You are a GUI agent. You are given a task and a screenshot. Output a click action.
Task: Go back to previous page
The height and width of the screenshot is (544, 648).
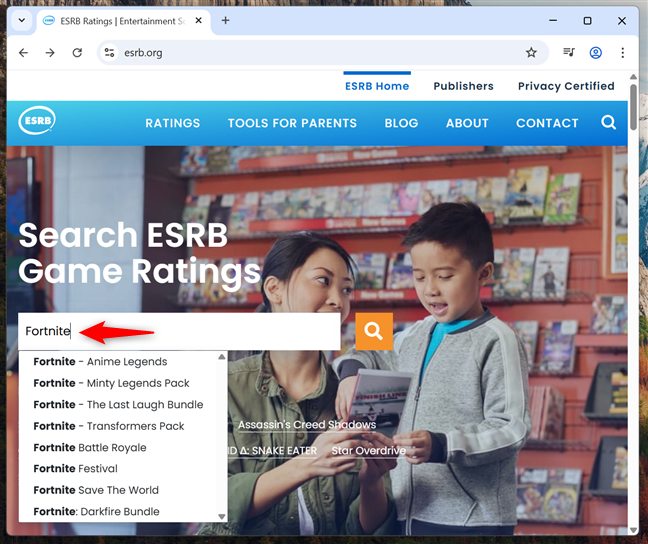(24, 52)
